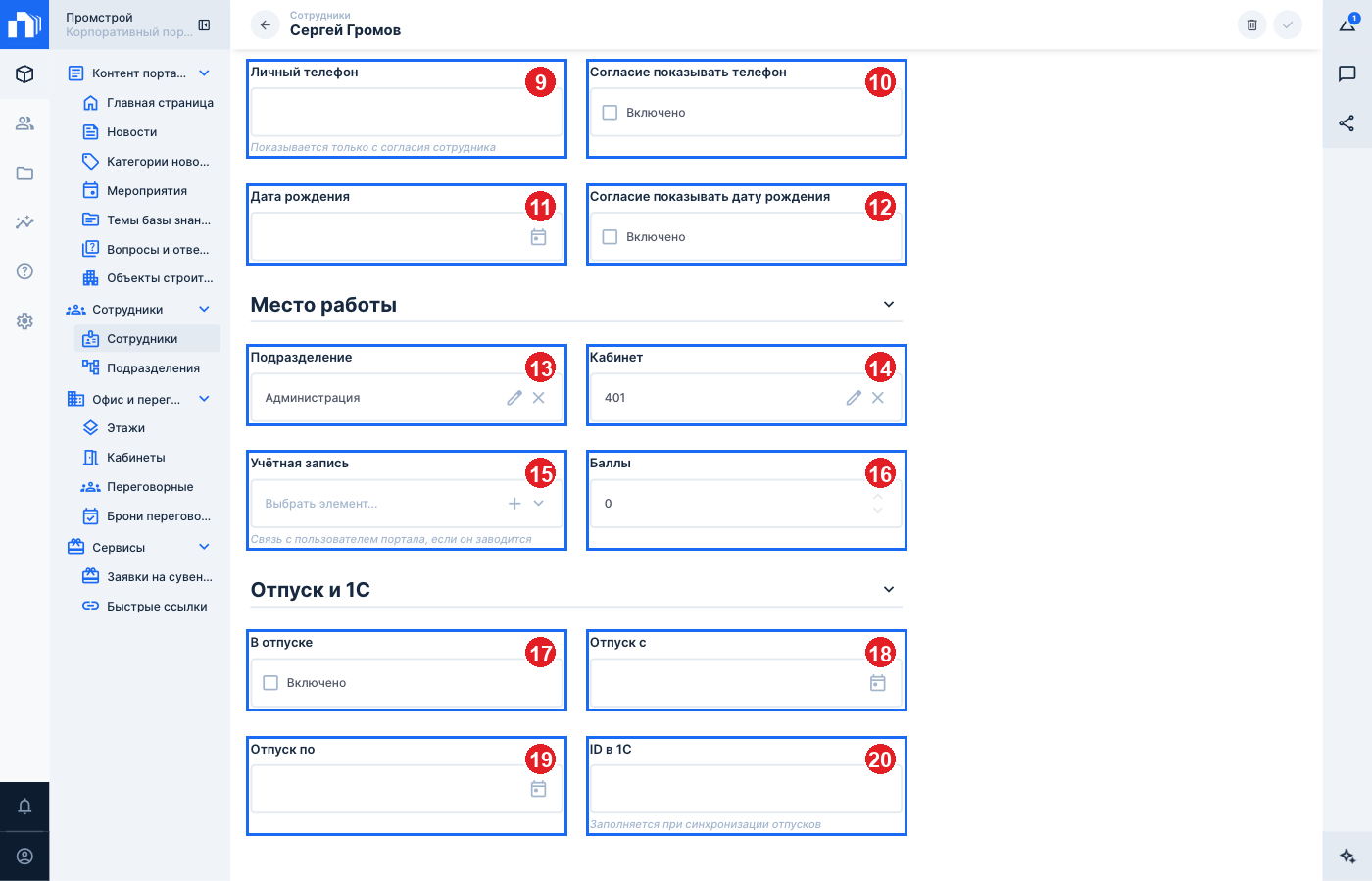
Task: Open the comments chat icon on right rail
Action: pyautogui.click(x=1347, y=73)
